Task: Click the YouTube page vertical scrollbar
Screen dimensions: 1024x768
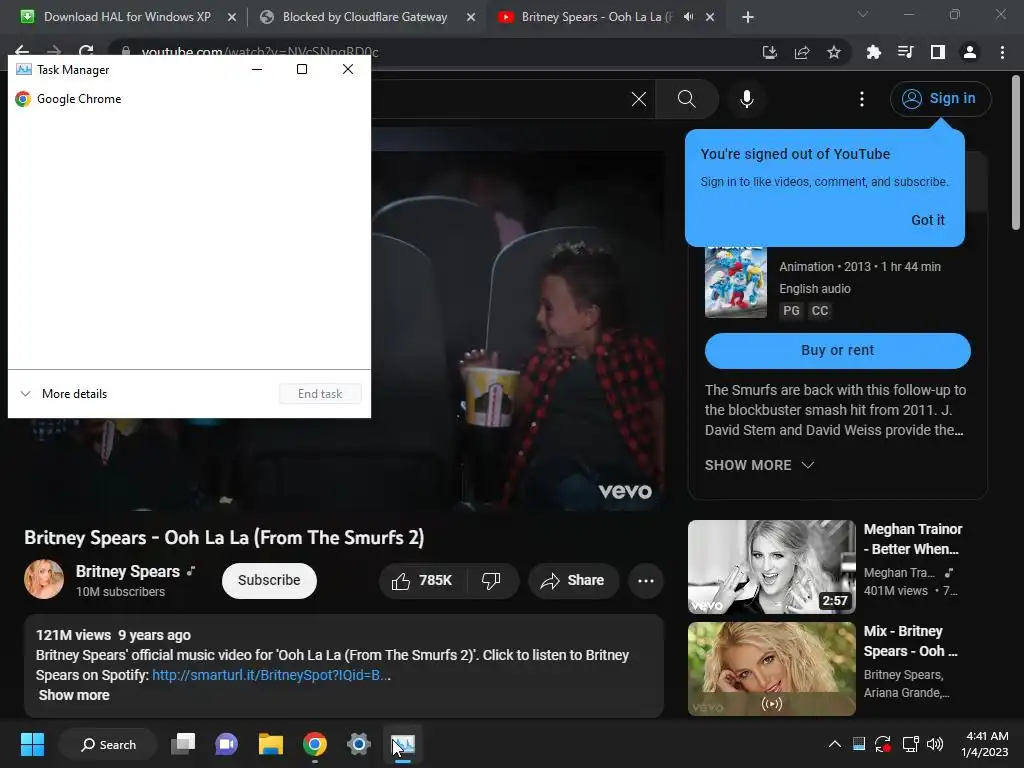Action: click(x=1016, y=153)
